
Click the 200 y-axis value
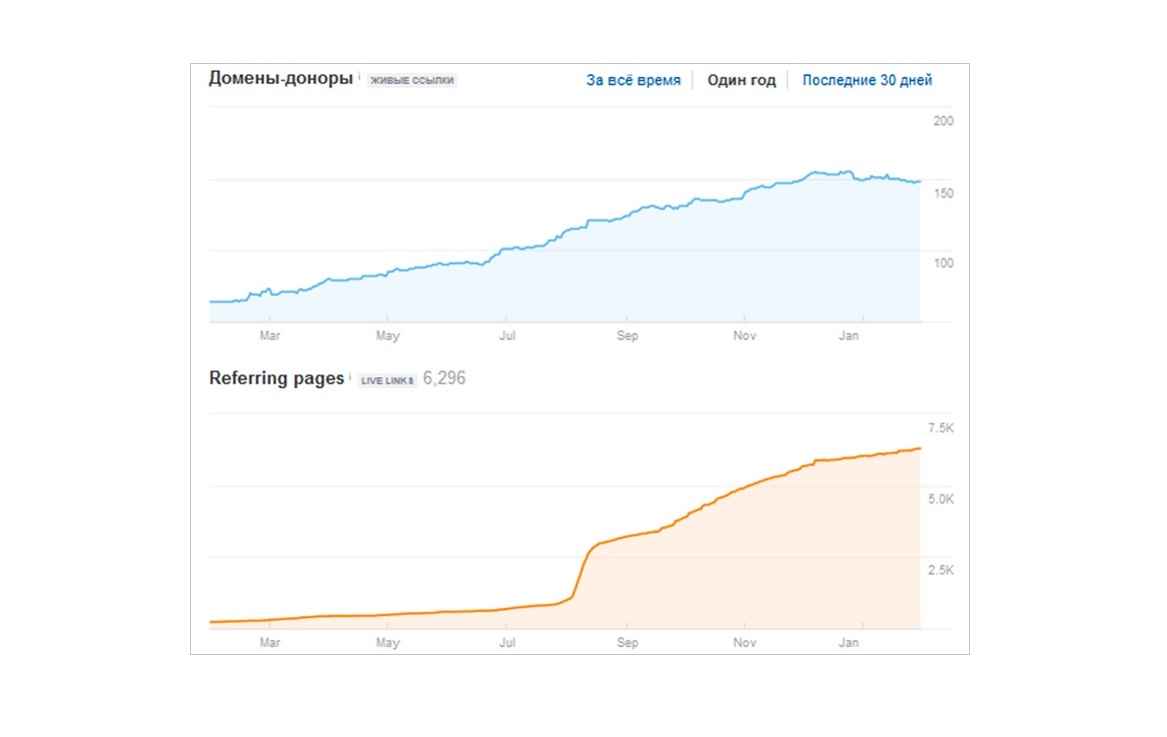coord(942,121)
